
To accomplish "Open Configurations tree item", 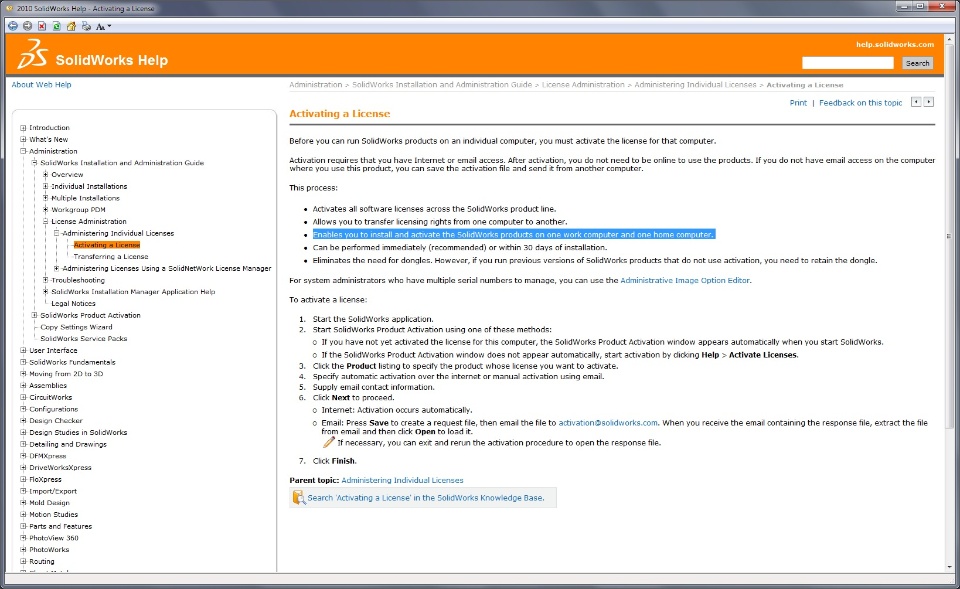I will point(53,409).
